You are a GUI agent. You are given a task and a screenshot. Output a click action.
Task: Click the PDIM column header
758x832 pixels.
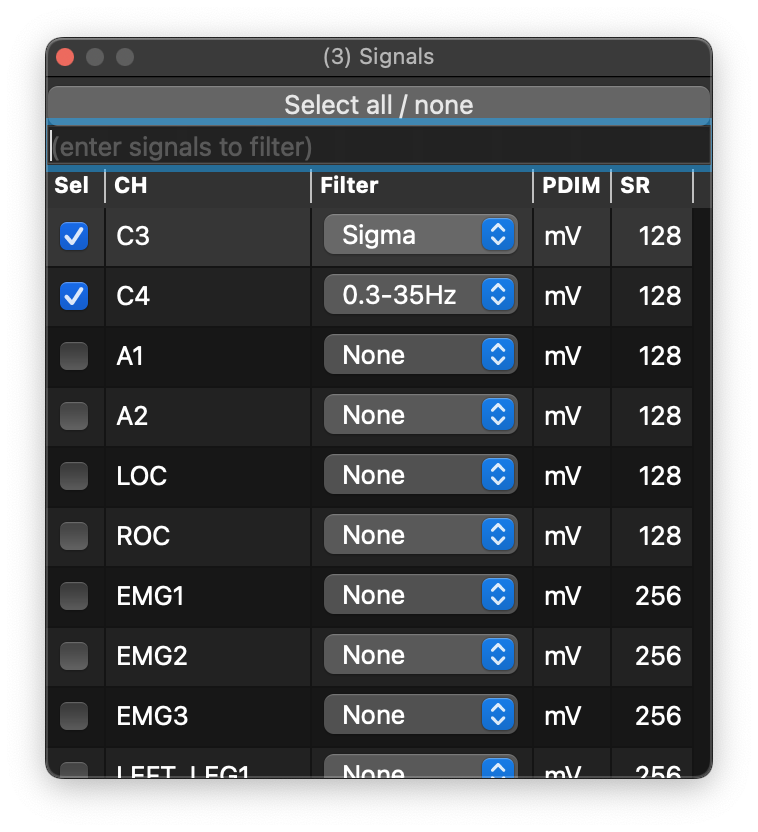click(x=571, y=186)
